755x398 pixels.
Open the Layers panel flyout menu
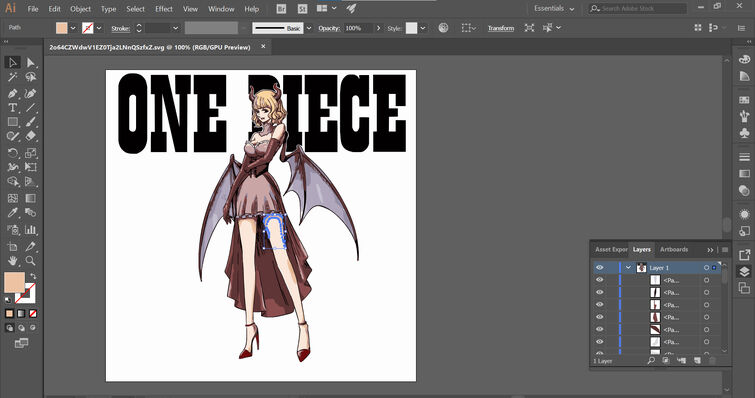pos(725,250)
